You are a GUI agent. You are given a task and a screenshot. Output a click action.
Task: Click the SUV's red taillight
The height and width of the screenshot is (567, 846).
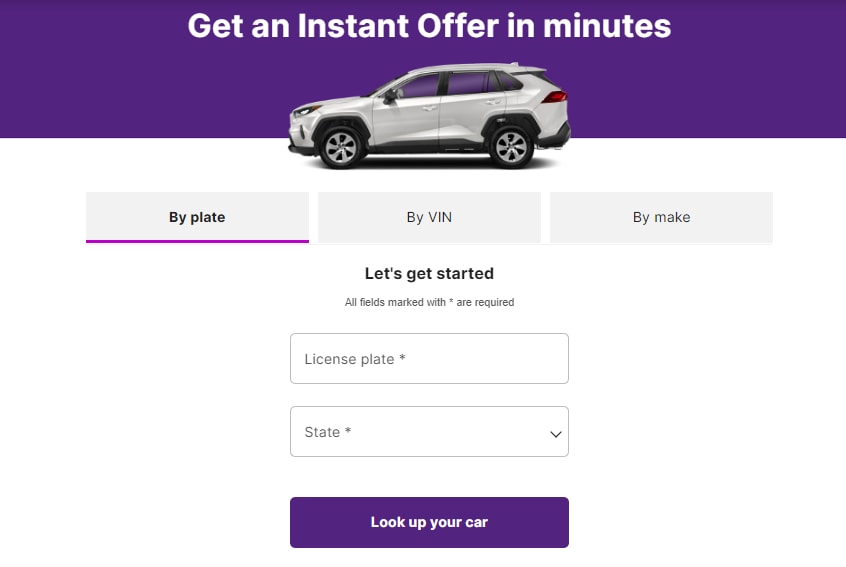[554, 97]
